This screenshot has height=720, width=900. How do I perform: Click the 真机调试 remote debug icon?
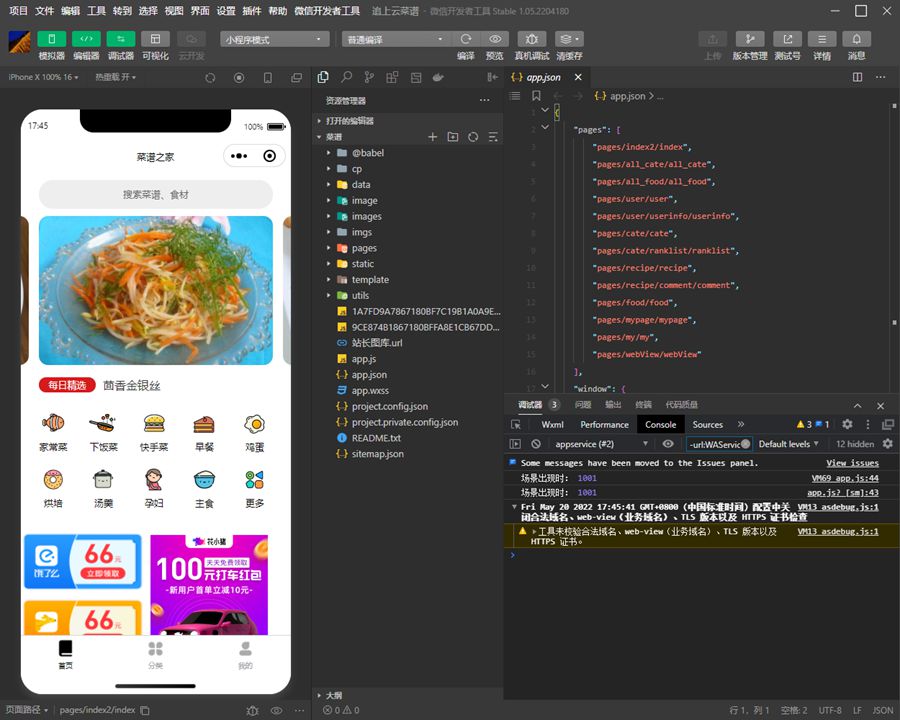(x=531, y=39)
